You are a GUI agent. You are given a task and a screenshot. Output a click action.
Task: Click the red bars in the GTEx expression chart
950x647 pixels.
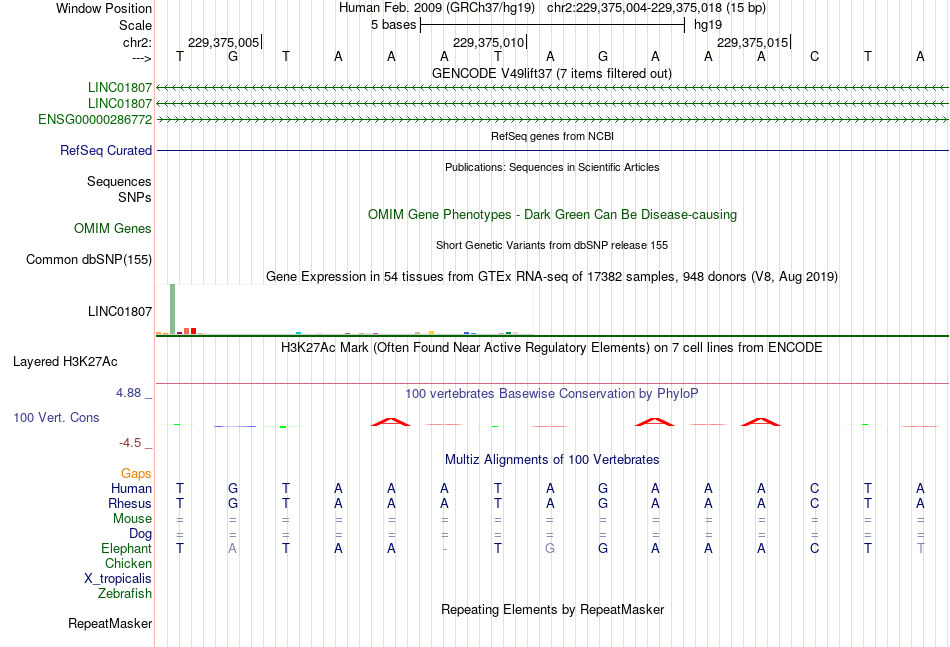(190, 331)
